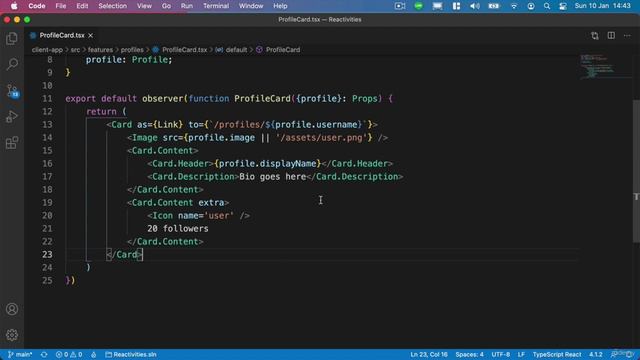Click '20 followers' text on line 21

click(x=178, y=229)
